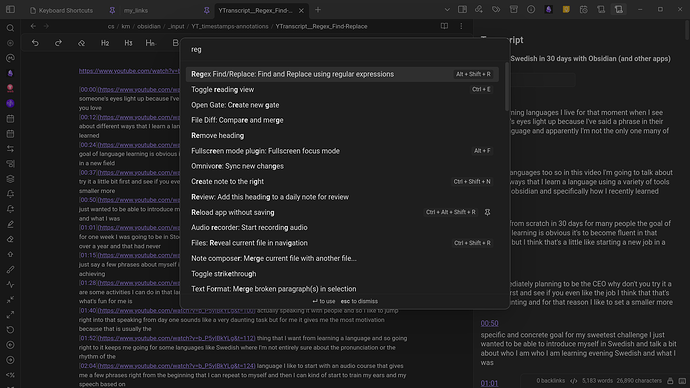Open the note's more options menu

tap(461, 26)
